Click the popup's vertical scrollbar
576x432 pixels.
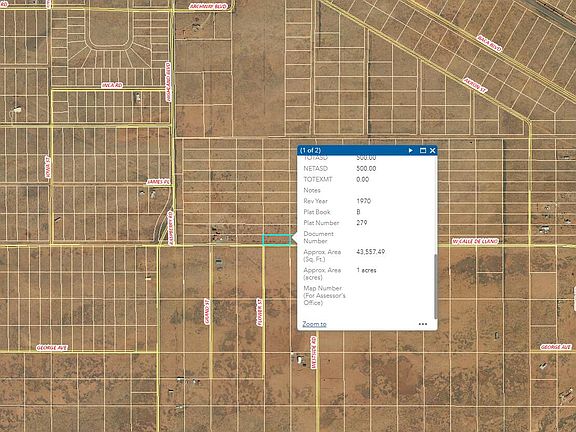click(436, 287)
